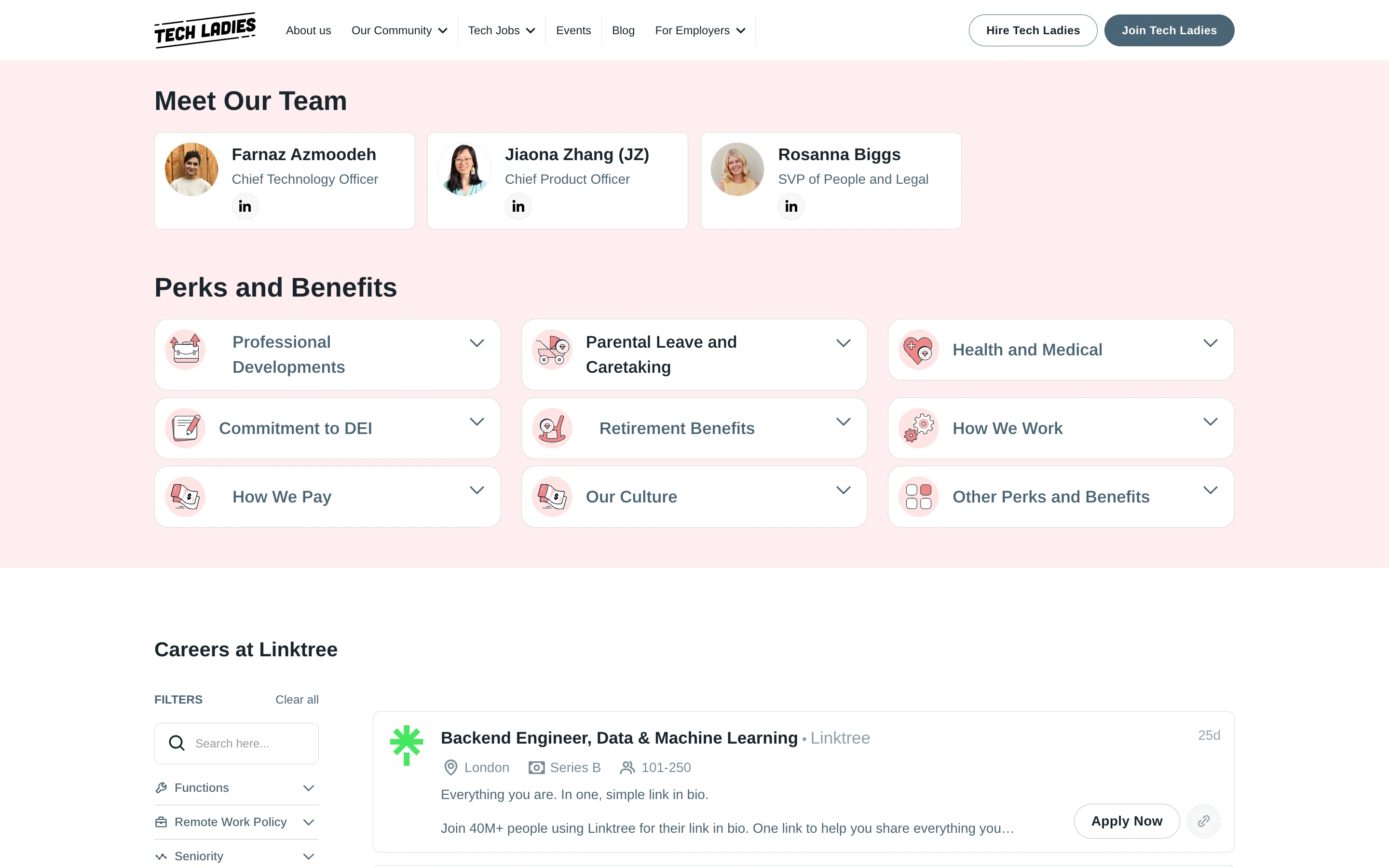The width and height of the screenshot is (1389, 868).
Task: Click the copy link icon beside Apply Now
Action: 1203,821
